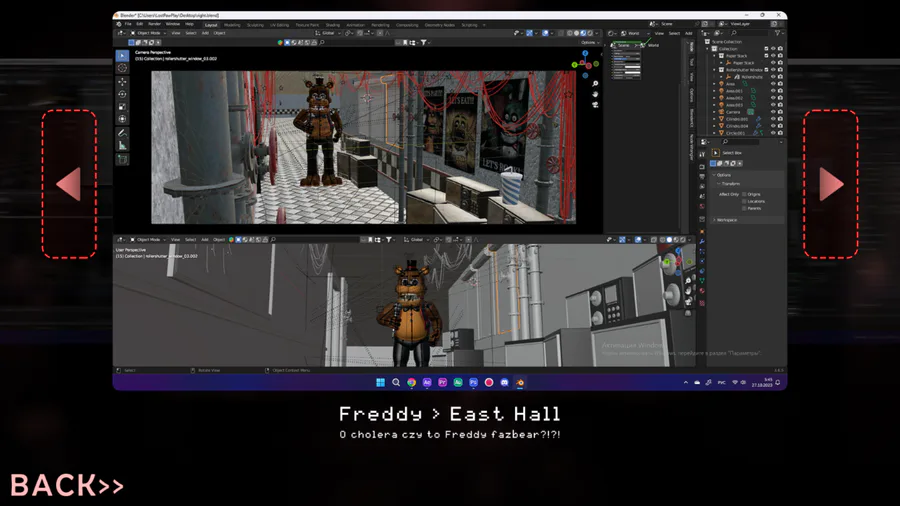Click the Windows Start button on taskbar
Screen dimensions: 900x506
tap(380, 382)
